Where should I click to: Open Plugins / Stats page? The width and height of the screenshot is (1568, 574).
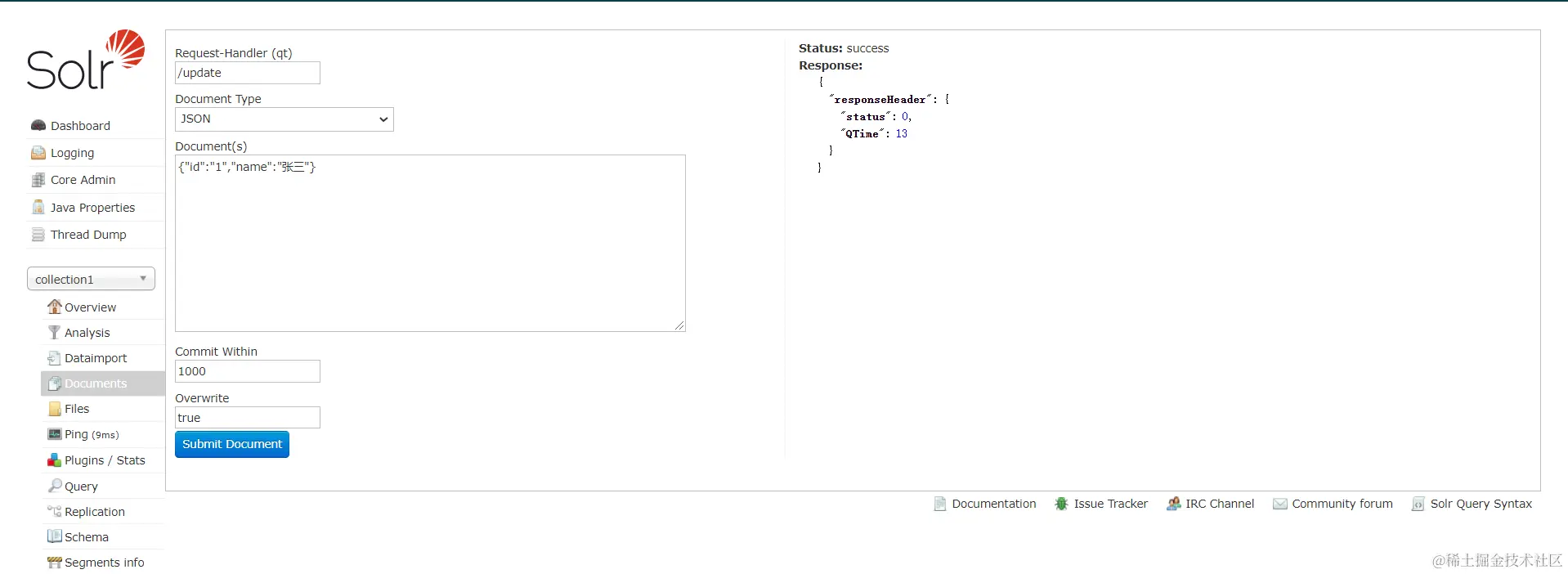[x=105, y=460]
